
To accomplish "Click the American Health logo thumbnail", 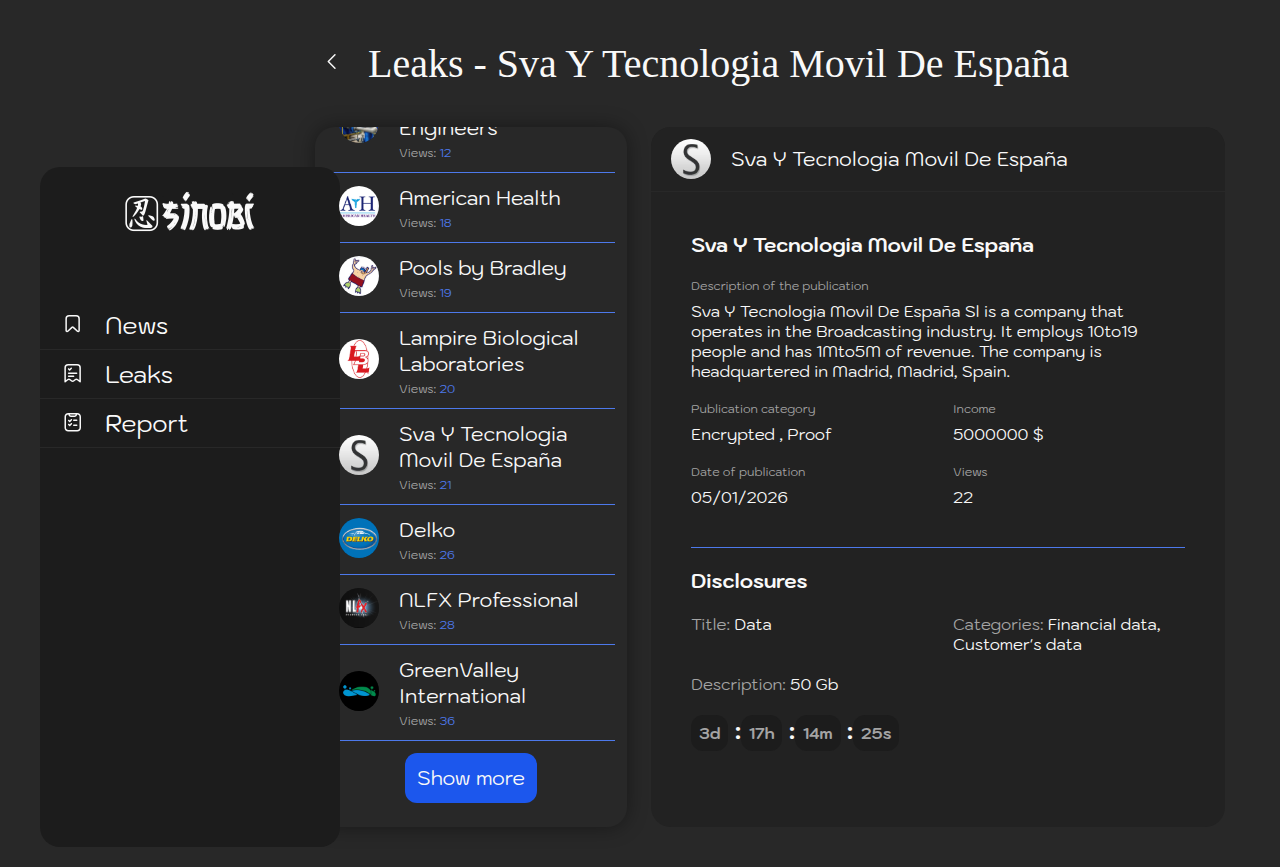I will tap(359, 206).
